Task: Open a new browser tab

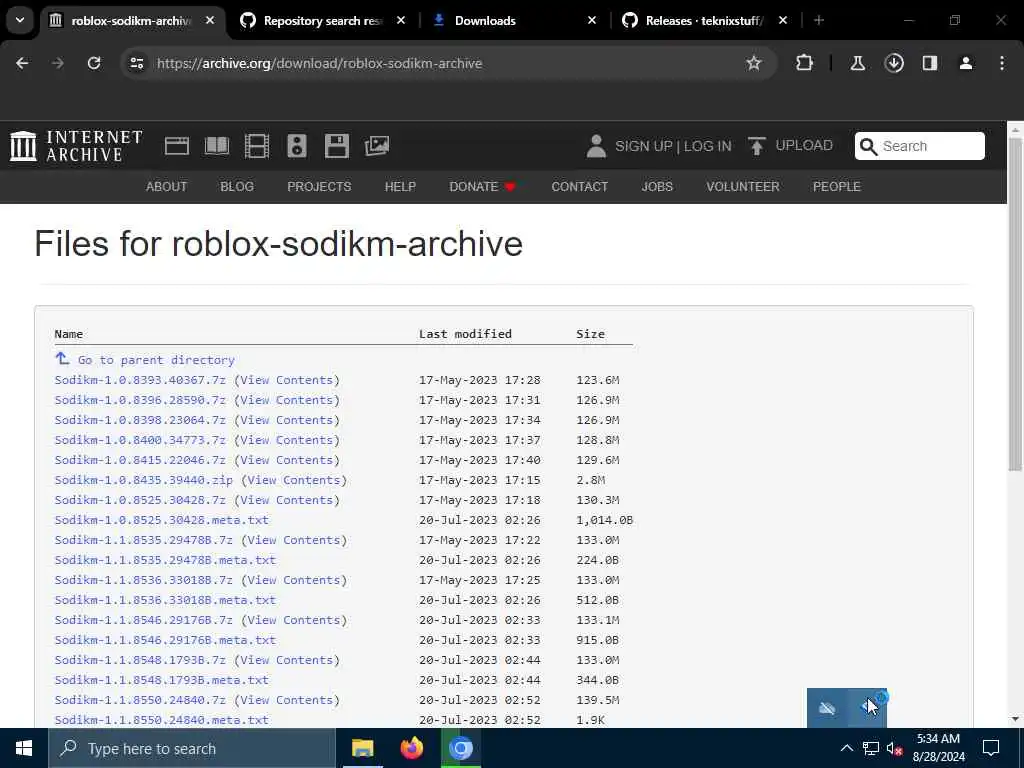Action: [819, 20]
